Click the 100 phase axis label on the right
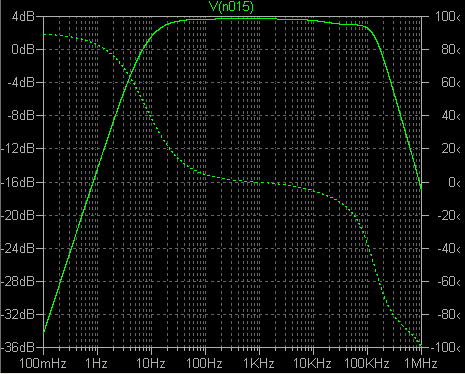The height and width of the screenshot is (374, 465). pyautogui.click(x=448, y=16)
